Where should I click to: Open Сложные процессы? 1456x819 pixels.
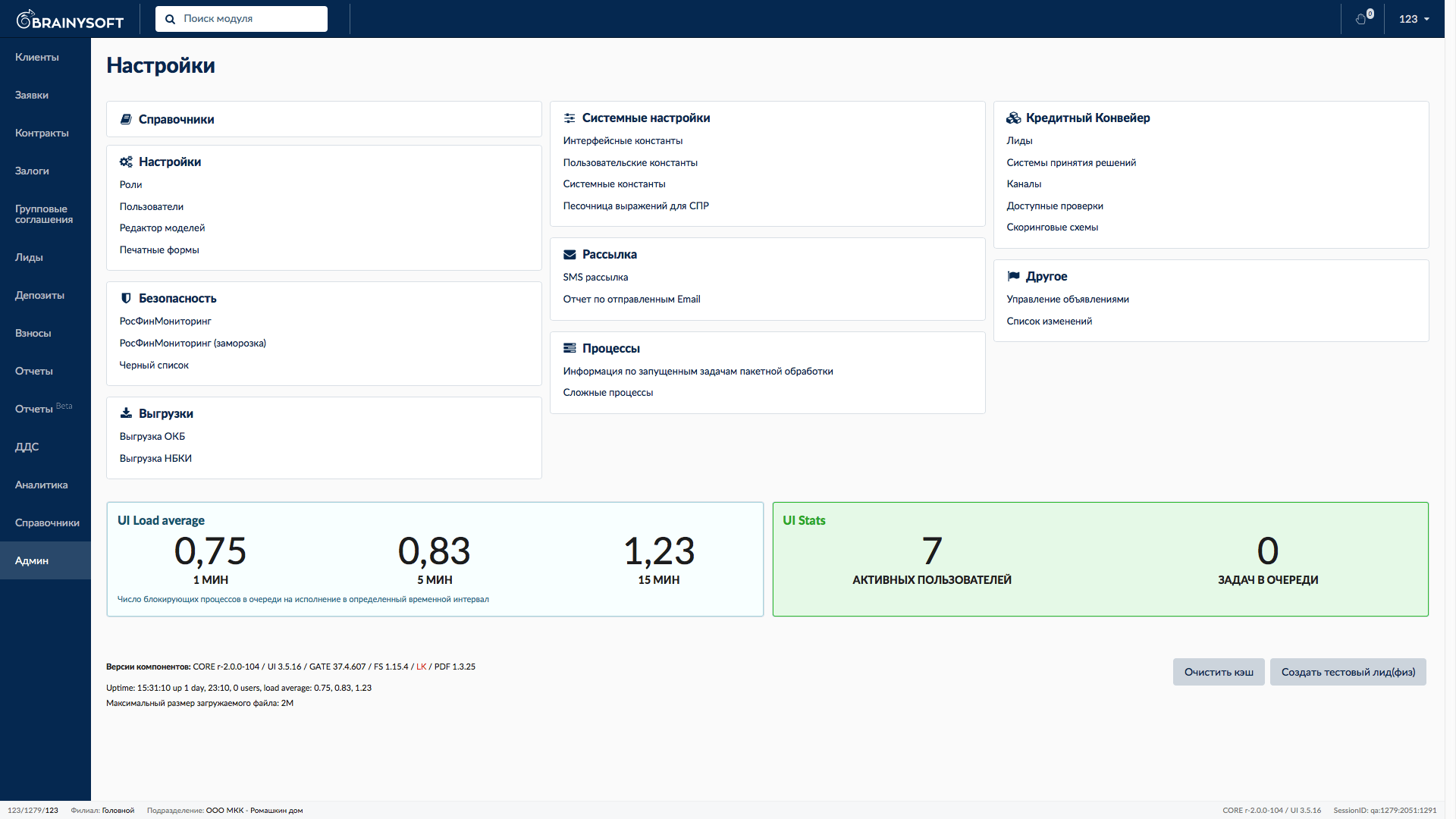point(607,392)
